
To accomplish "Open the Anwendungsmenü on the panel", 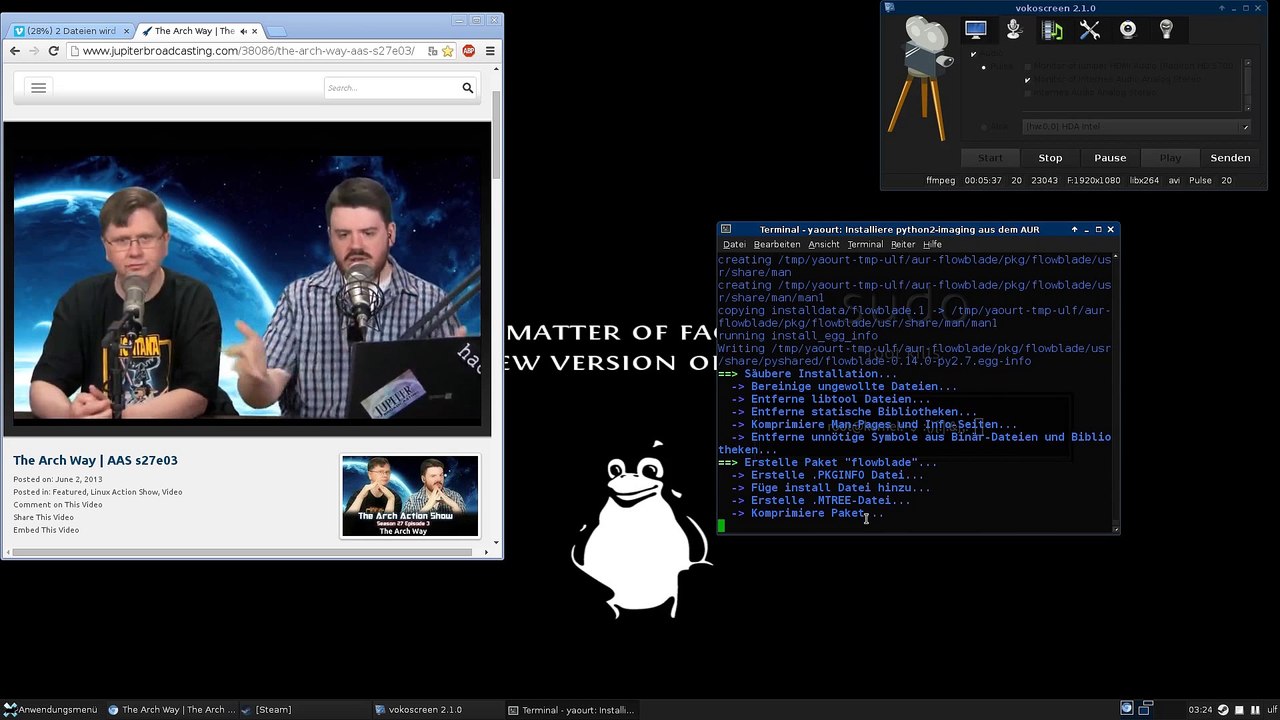I will pos(50,710).
